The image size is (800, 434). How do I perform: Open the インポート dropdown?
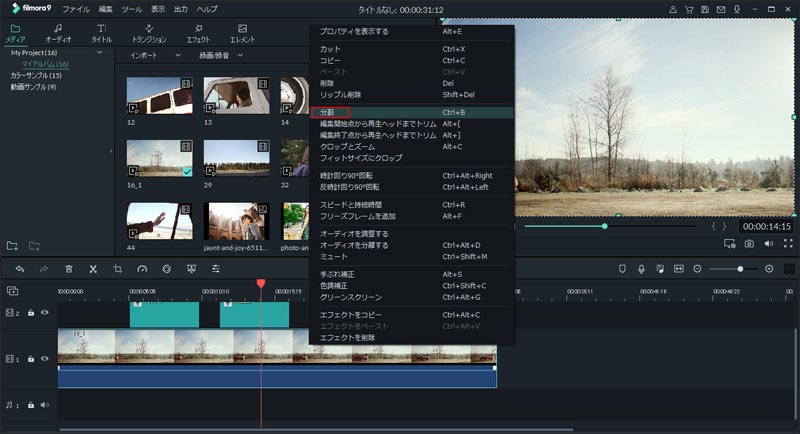(155, 55)
